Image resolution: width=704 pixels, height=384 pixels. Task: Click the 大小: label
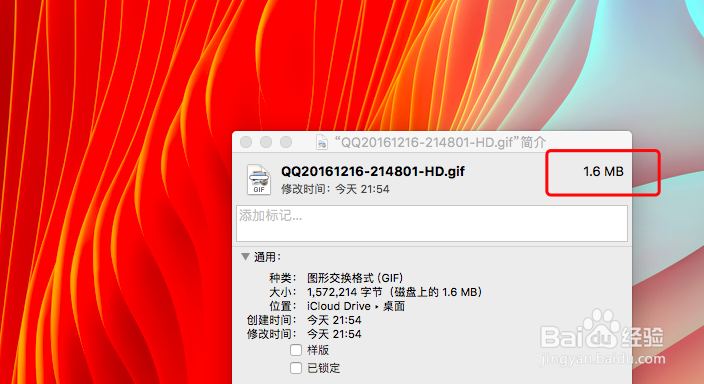point(282,292)
